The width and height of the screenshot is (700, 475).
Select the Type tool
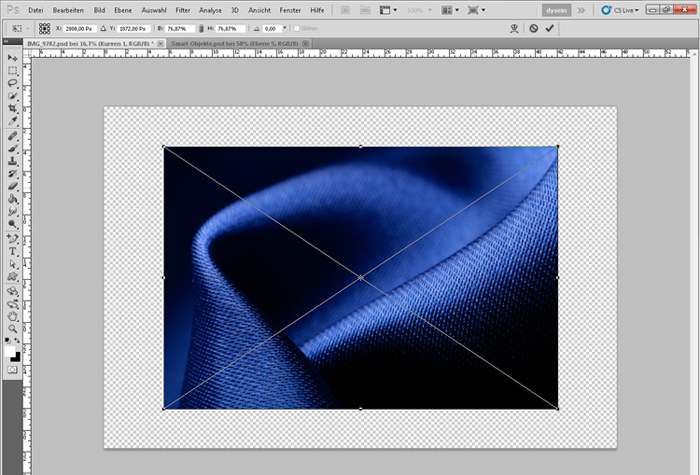(13, 251)
